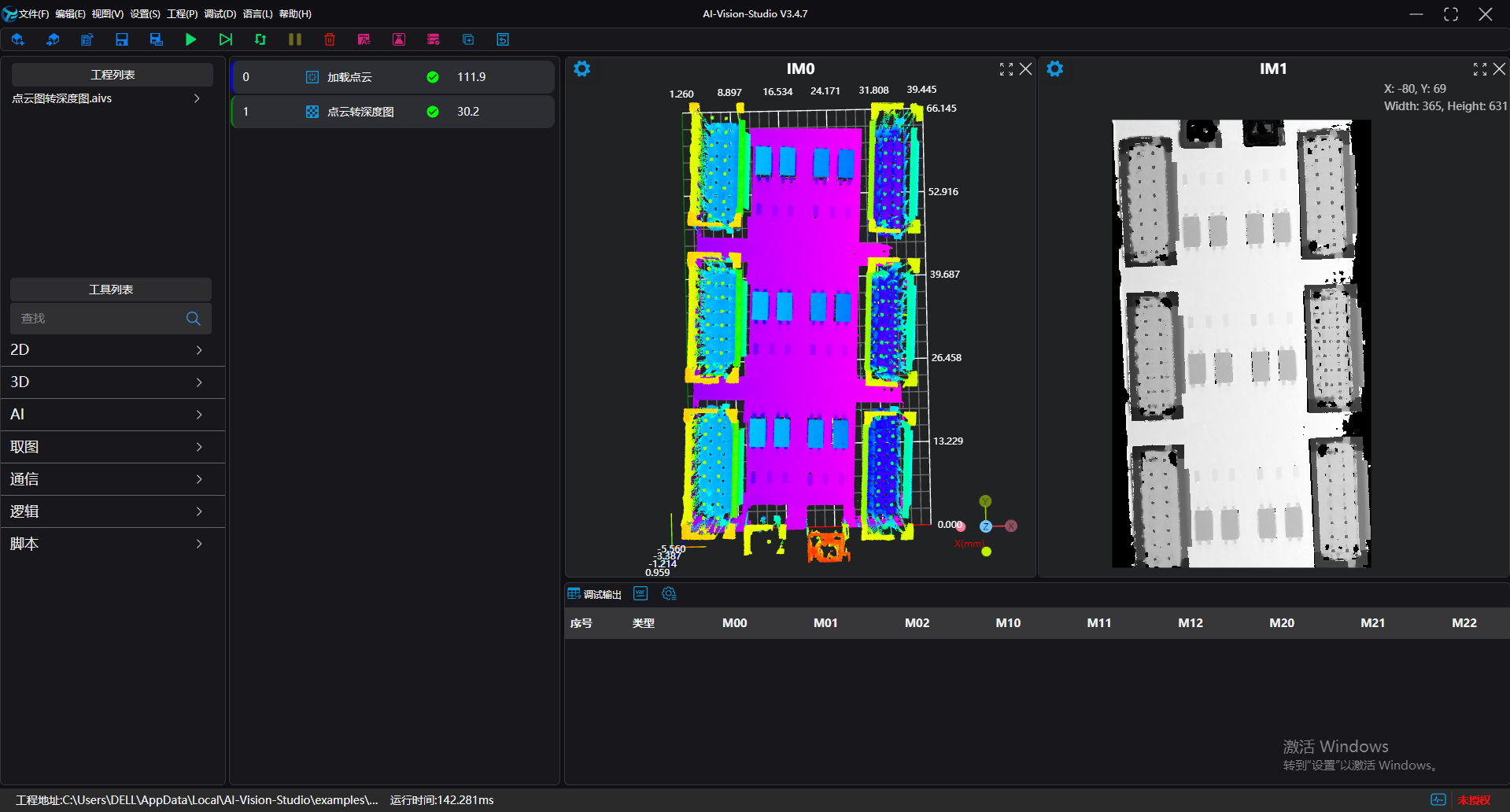
Task: Click the status bar monitor icon
Action: click(1438, 799)
